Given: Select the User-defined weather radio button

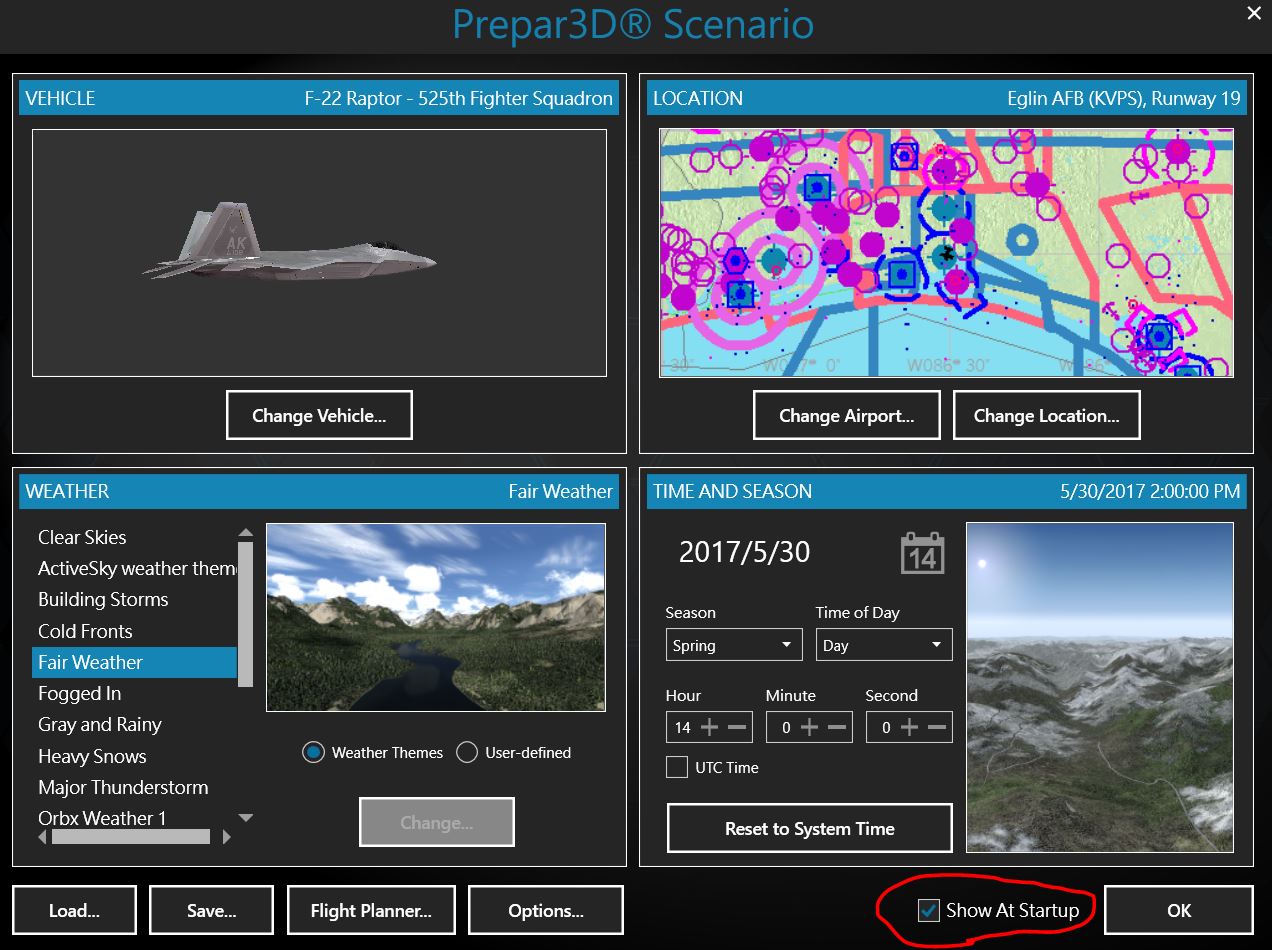Looking at the screenshot, I should coord(467,753).
